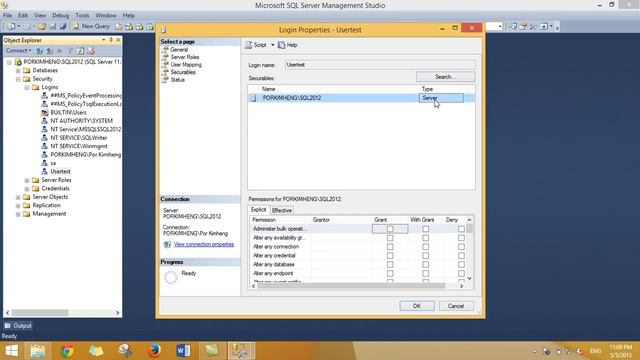640x360 pixels.
Task: Check With Grant for Administer bulk operations
Action: coord(425,229)
